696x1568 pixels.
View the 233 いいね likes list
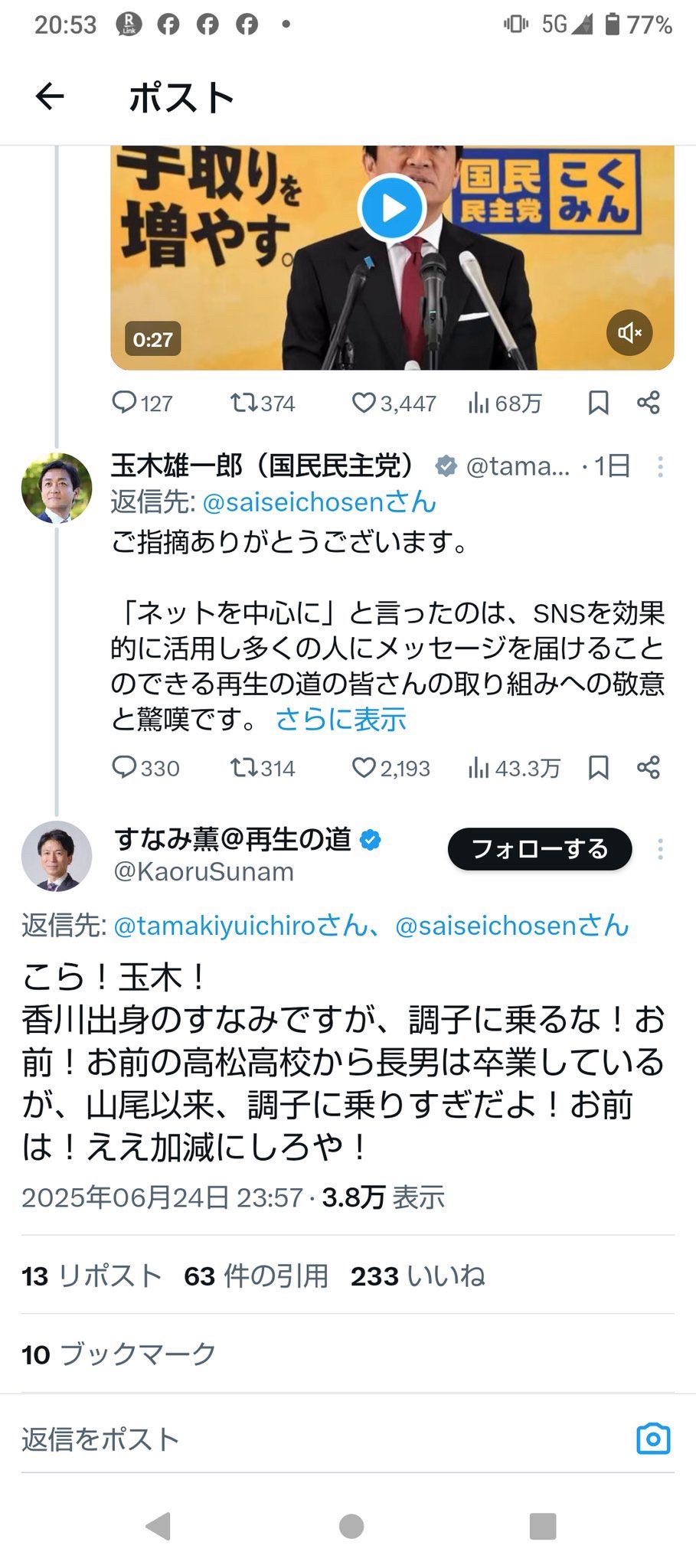click(417, 1276)
